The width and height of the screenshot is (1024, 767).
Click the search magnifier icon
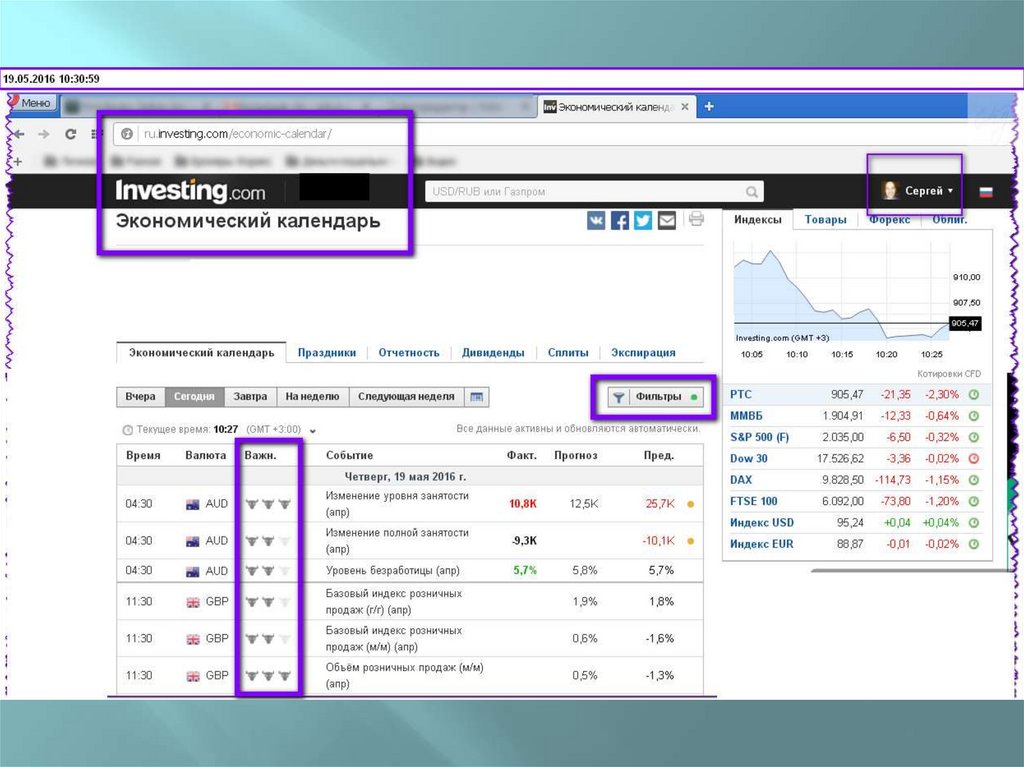coord(752,192)
